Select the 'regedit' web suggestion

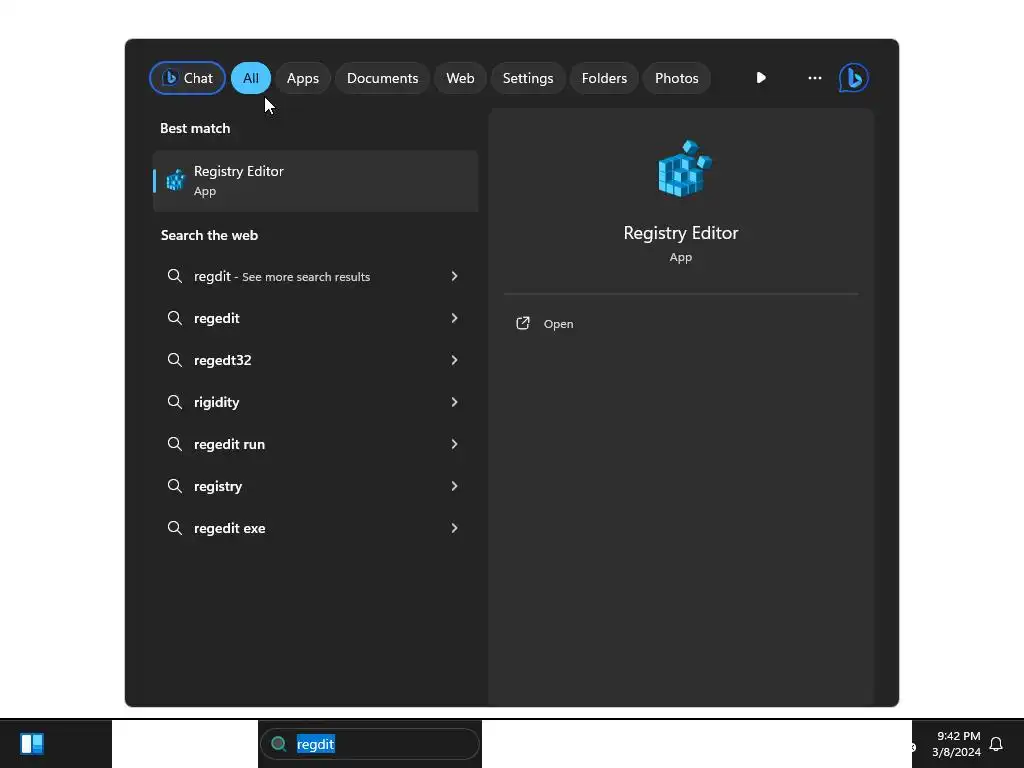click(315, 318)
